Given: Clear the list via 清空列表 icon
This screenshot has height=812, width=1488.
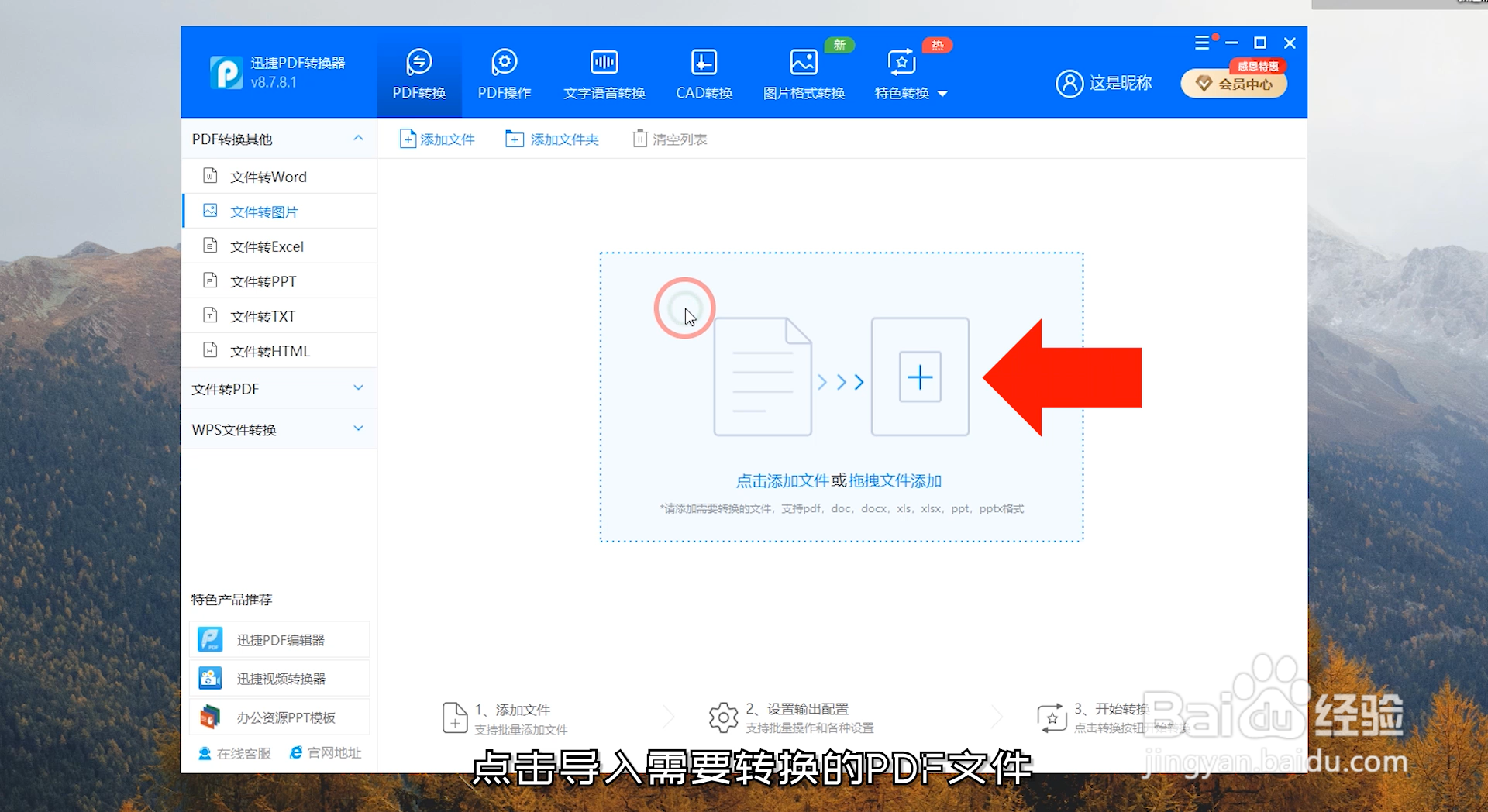Looking at the screenshot, I should (668, 139).
